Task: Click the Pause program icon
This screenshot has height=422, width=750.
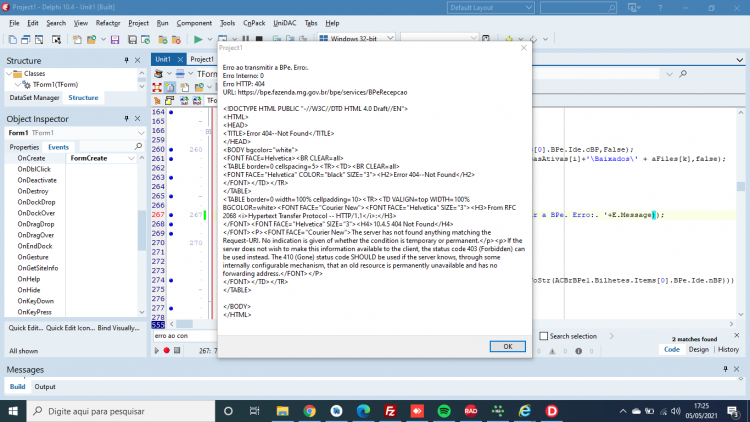Action: click(245, 39)
